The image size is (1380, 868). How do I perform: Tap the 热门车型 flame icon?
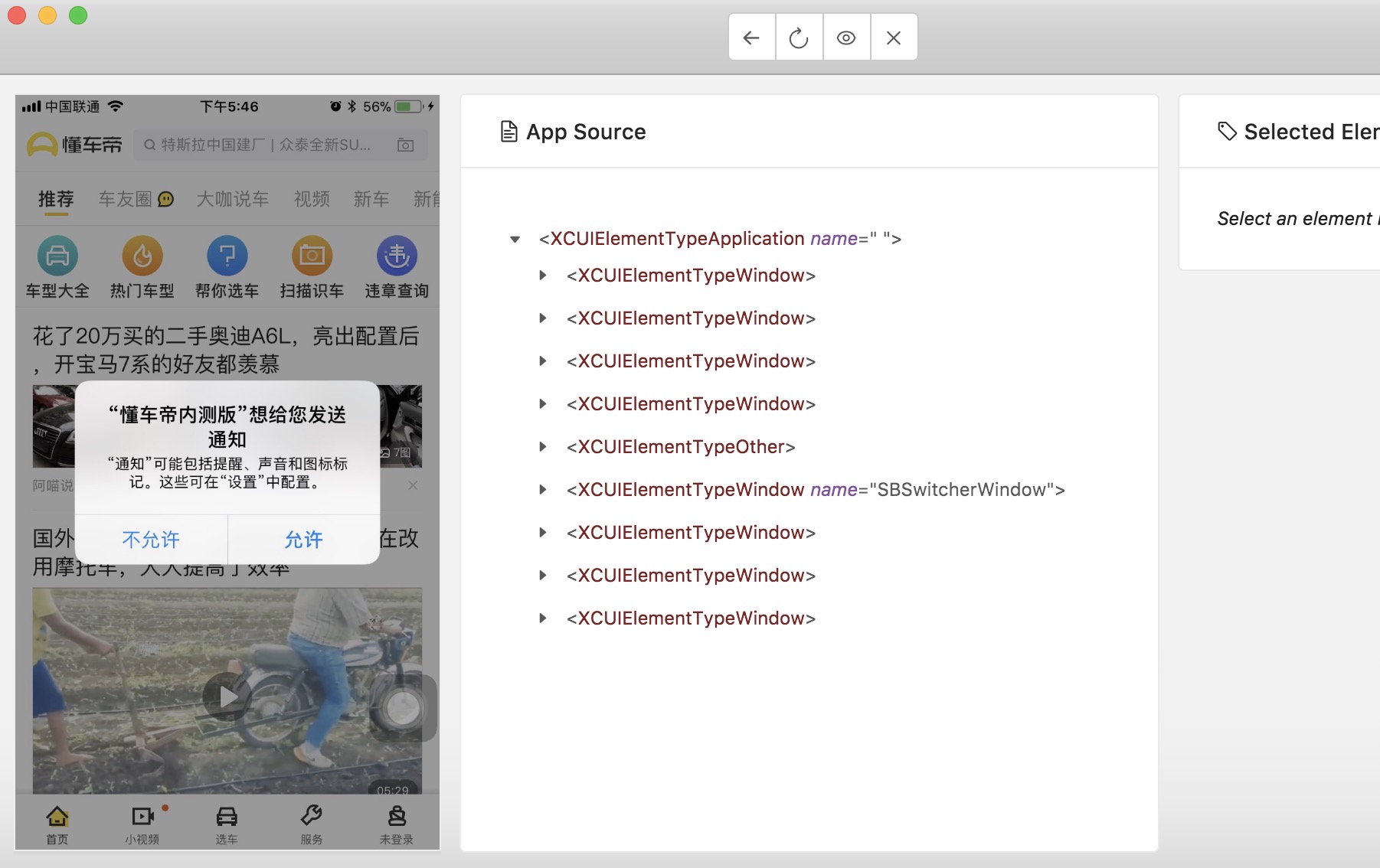click(x=142, y=256)
